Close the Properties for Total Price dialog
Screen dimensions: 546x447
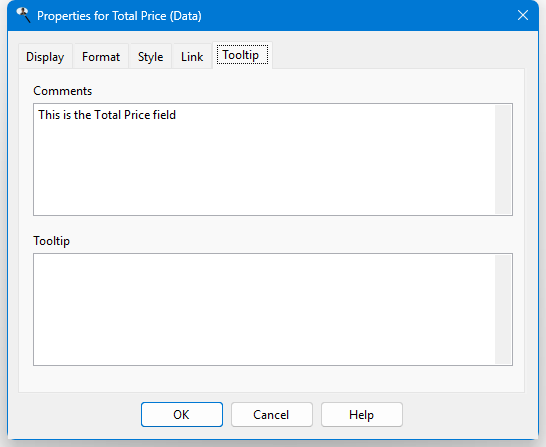523,15
